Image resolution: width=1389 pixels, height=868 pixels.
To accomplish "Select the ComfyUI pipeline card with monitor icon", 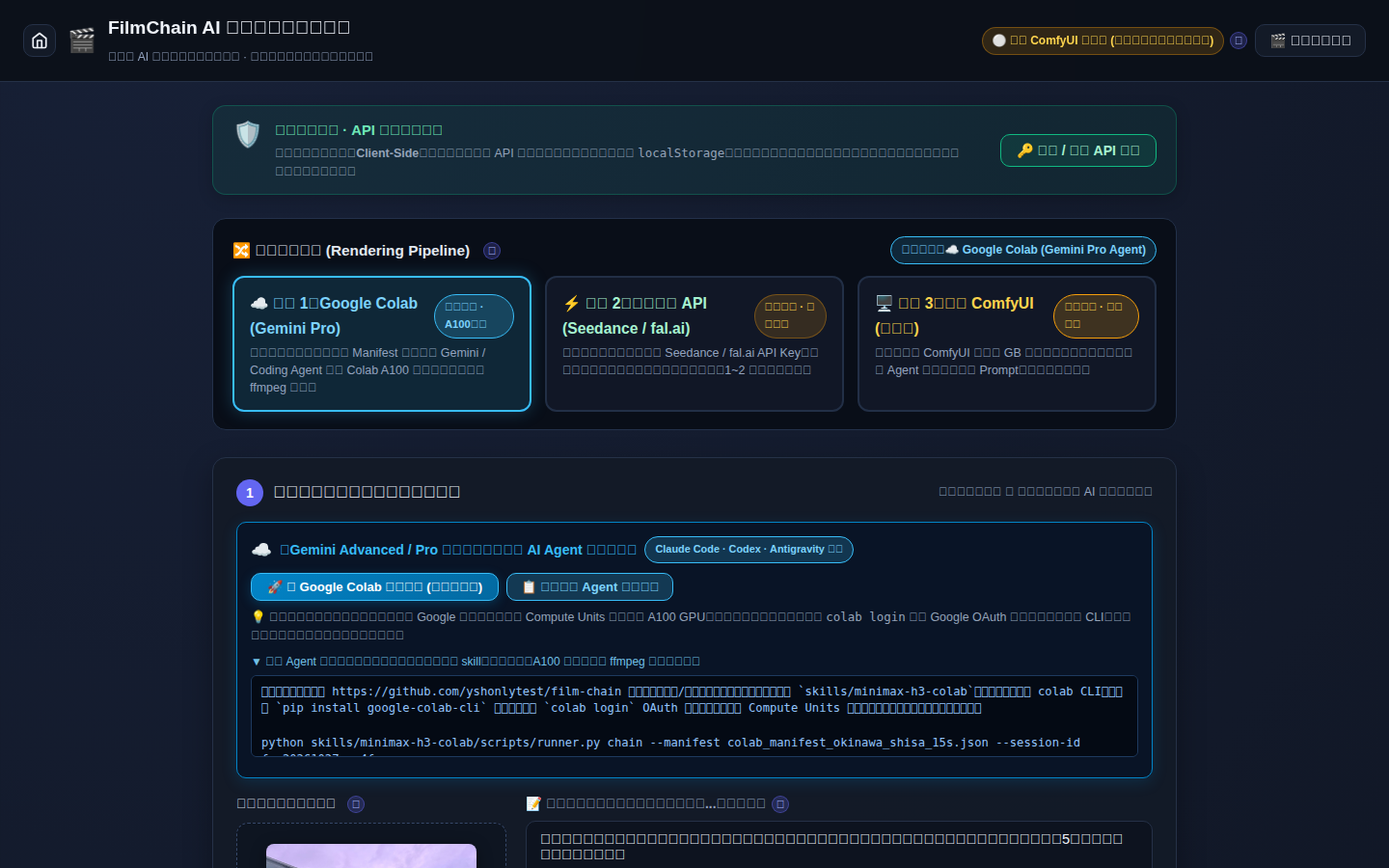I will (1007, 344).
